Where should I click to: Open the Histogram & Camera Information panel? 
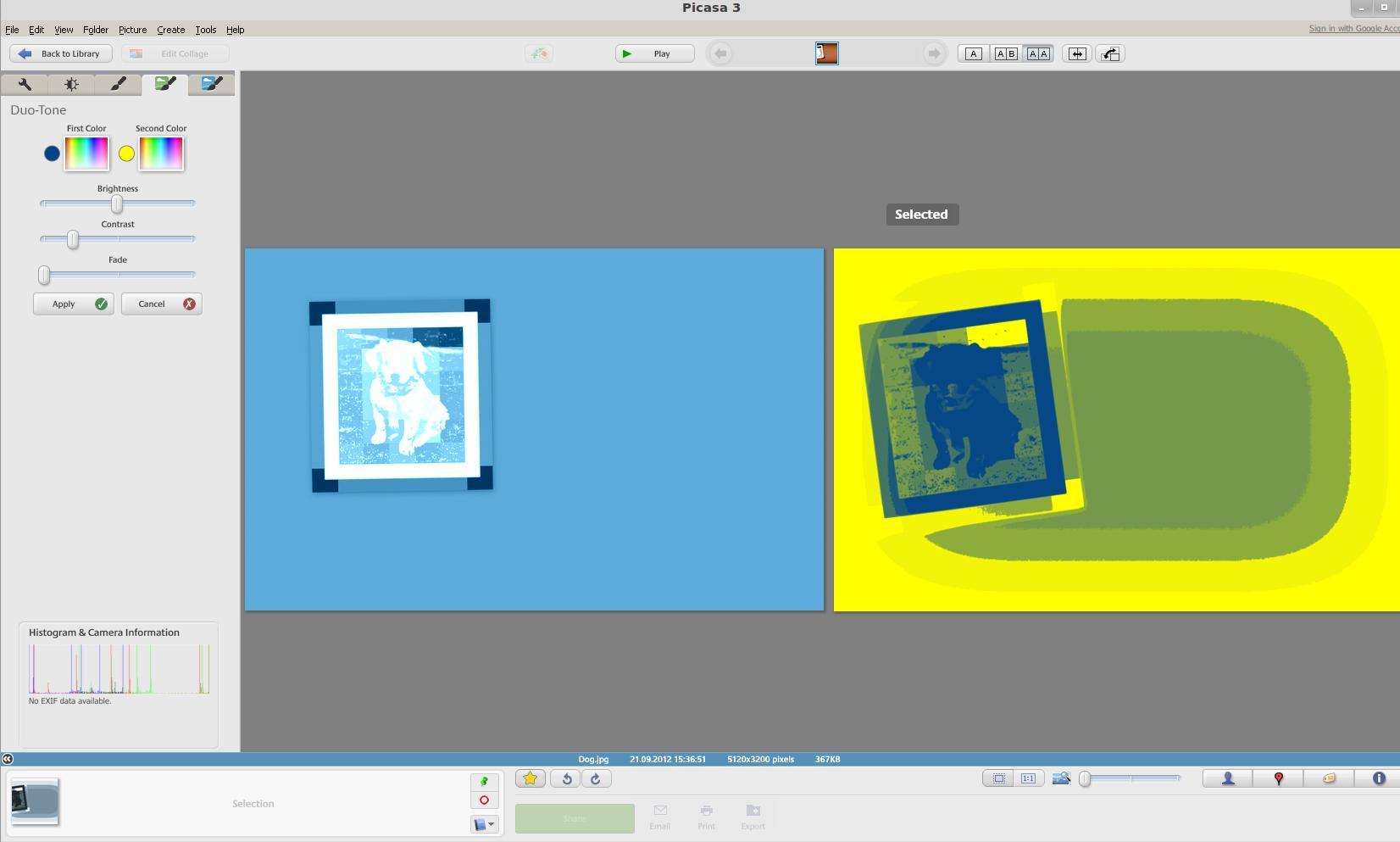pos(103,632)
